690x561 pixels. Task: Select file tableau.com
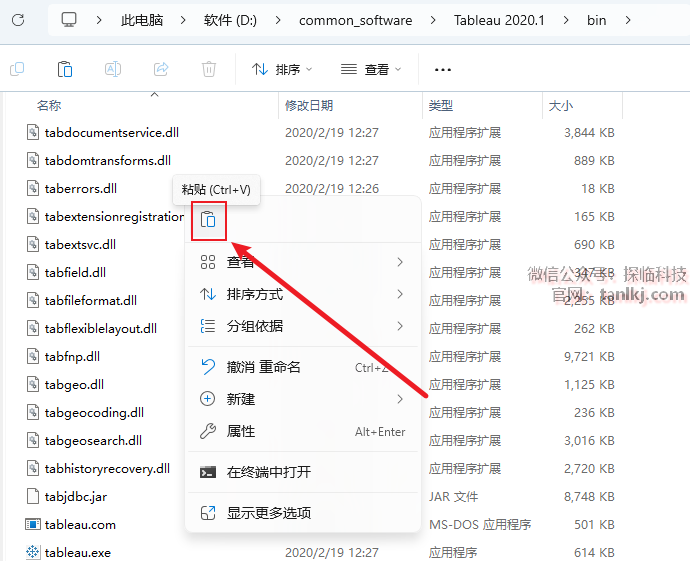click(x=80, y=524)
